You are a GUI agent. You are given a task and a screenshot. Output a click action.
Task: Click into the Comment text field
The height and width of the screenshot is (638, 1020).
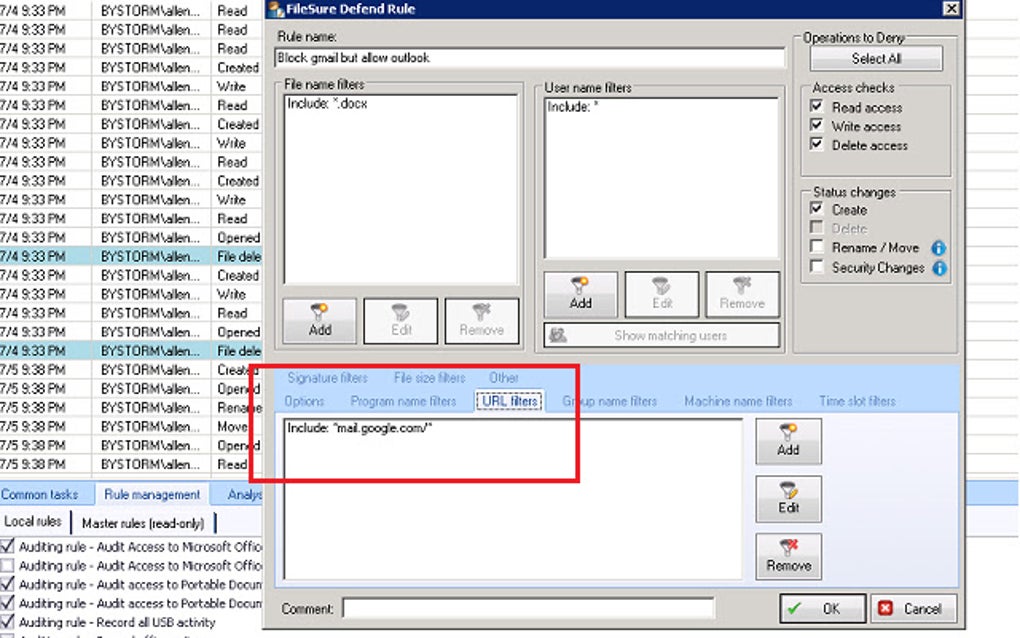click(x=528, y=609)
